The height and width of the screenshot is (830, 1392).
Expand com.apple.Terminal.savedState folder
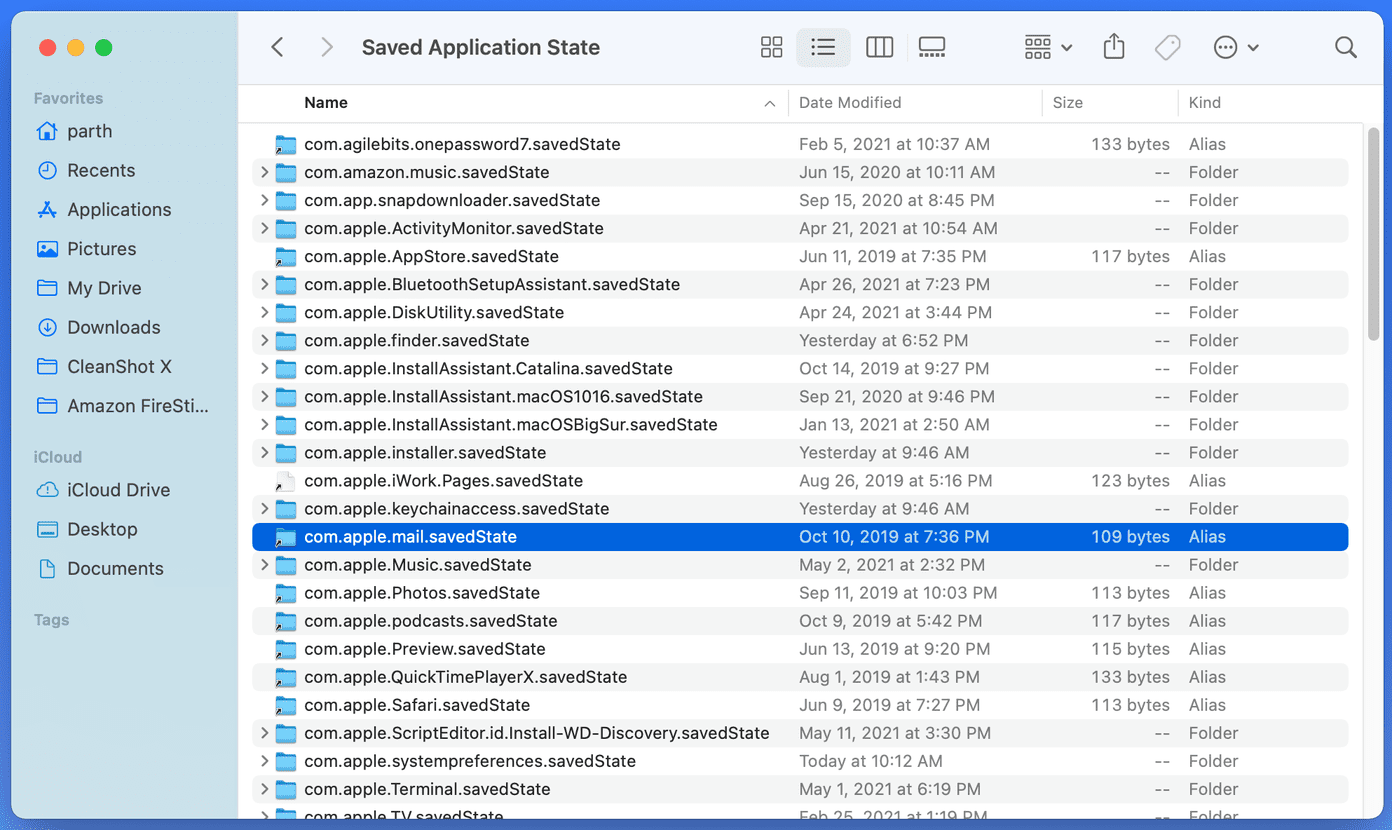[x=264, y=789]
